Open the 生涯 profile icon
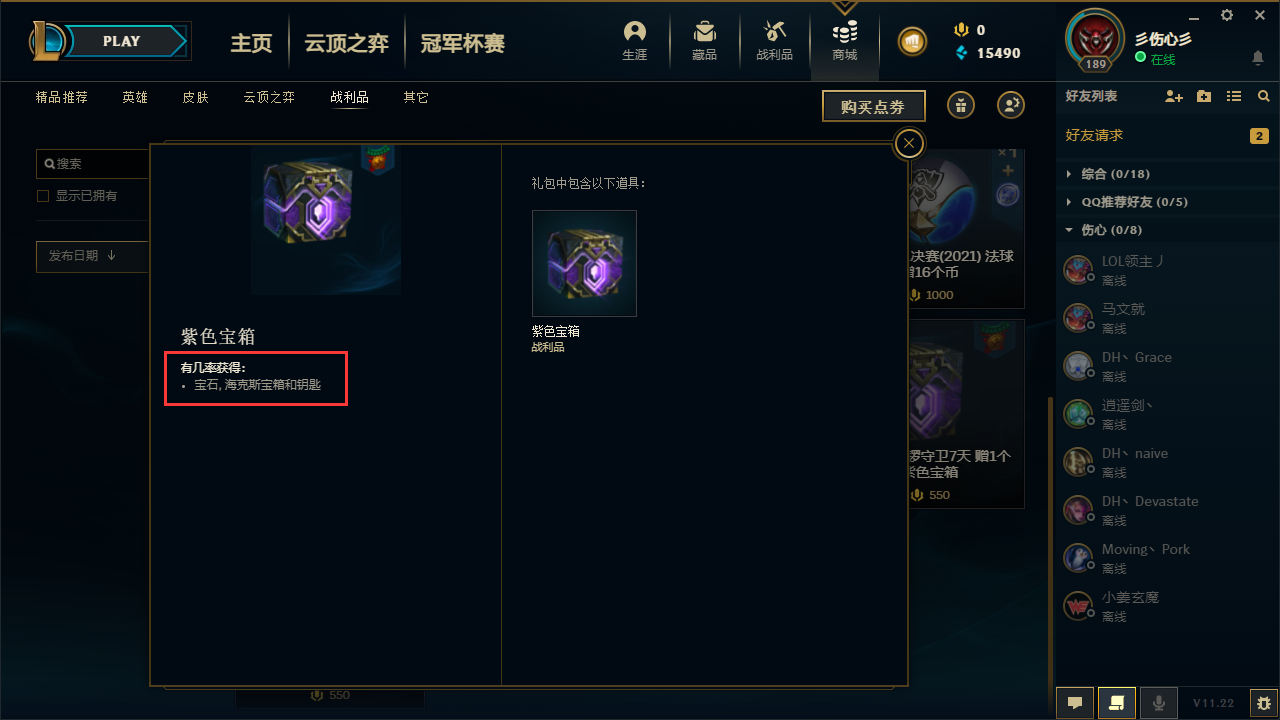The image size is (1280, 720). [634, 40]
